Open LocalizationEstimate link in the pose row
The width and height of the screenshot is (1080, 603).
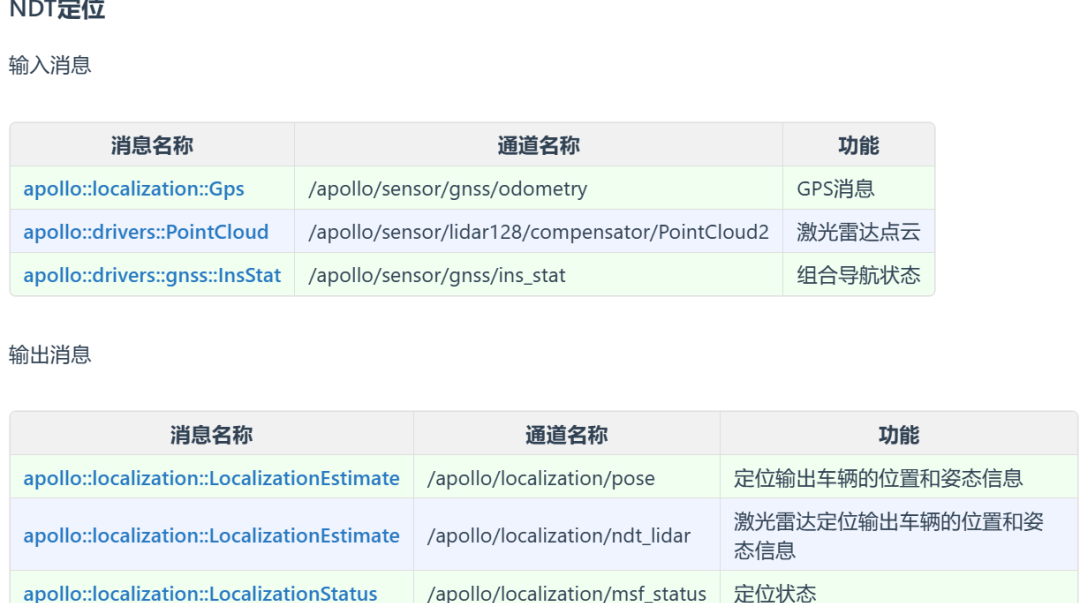211,478
